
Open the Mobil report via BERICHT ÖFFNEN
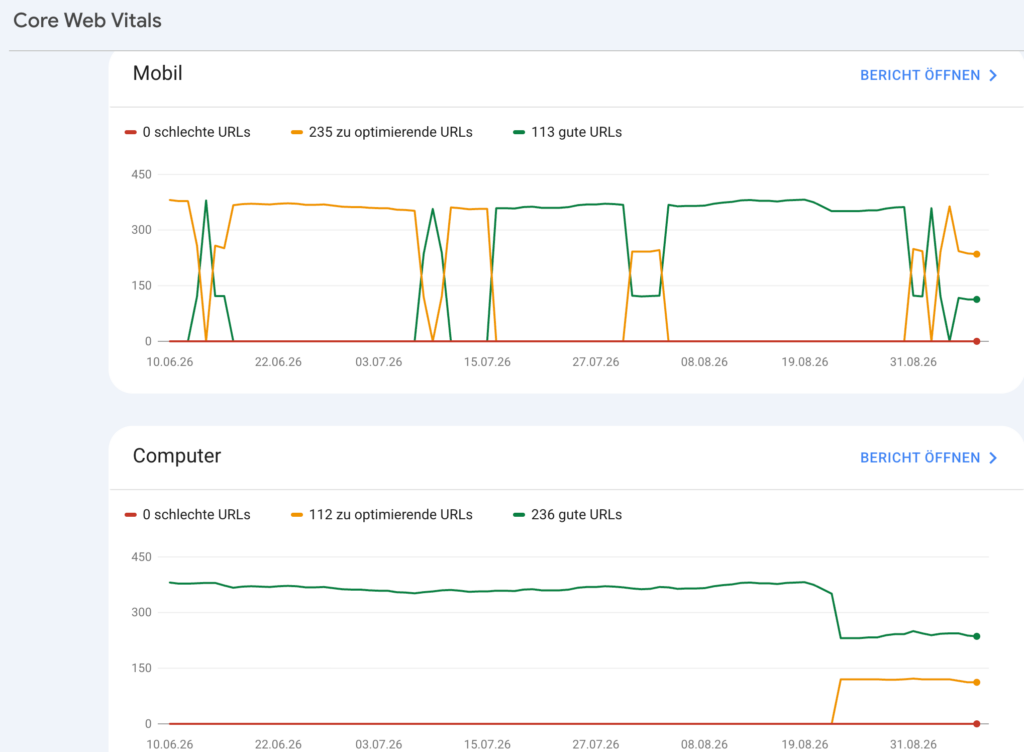[x=920, y=75]
